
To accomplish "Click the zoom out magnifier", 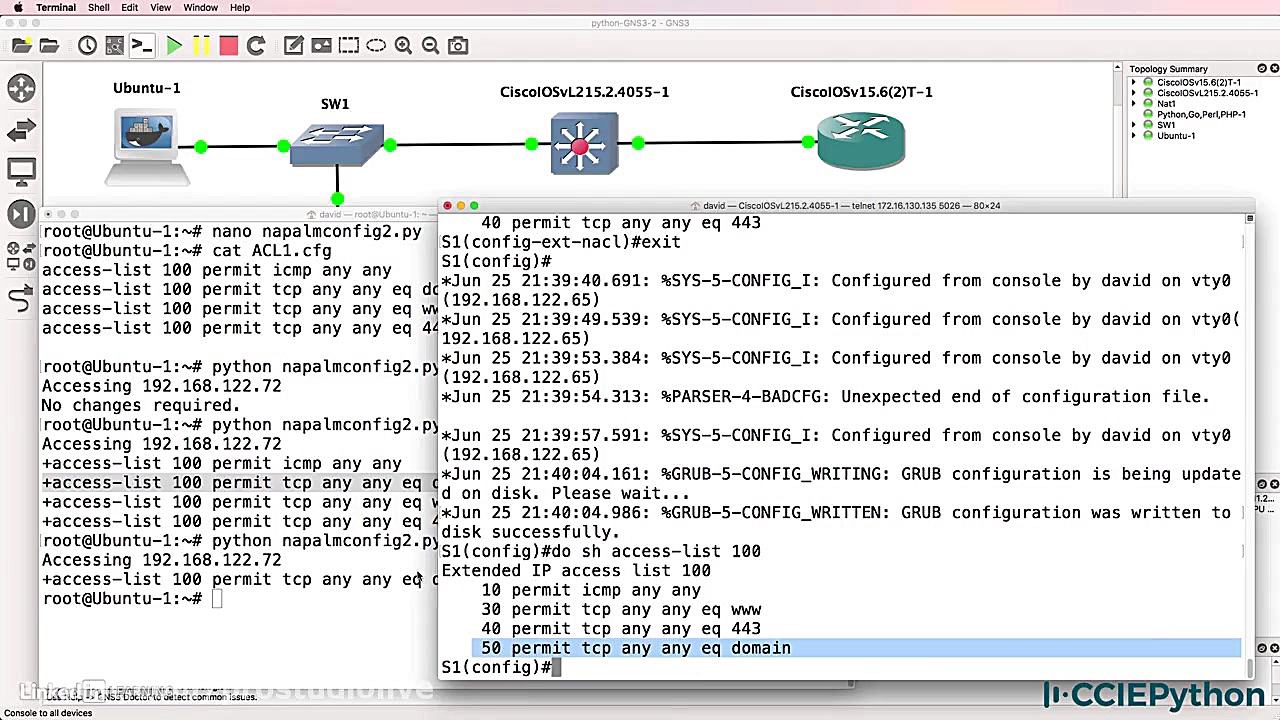I will tap(431, 45).
